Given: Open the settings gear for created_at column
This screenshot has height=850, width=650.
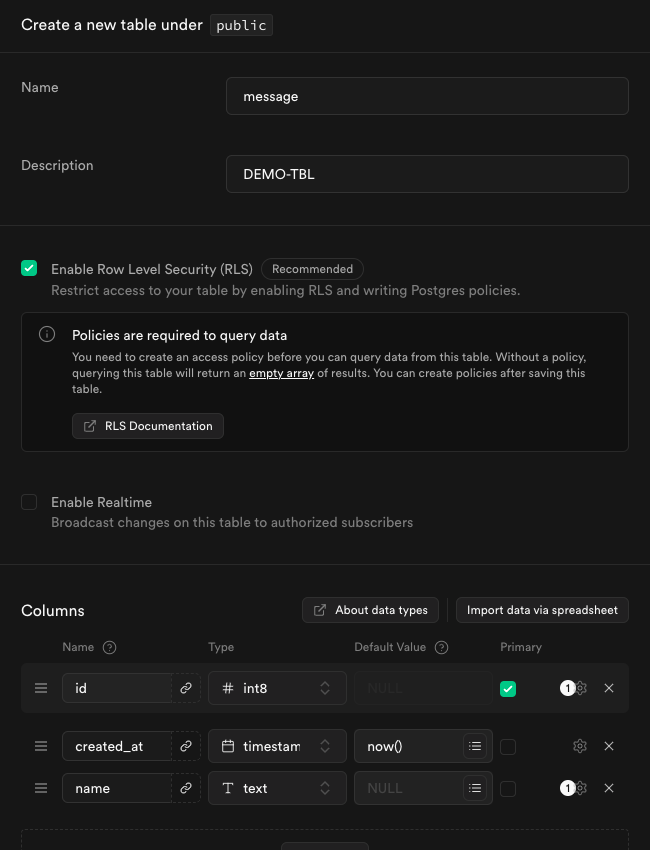Looking at the screenshot, I should click(580, 746).
